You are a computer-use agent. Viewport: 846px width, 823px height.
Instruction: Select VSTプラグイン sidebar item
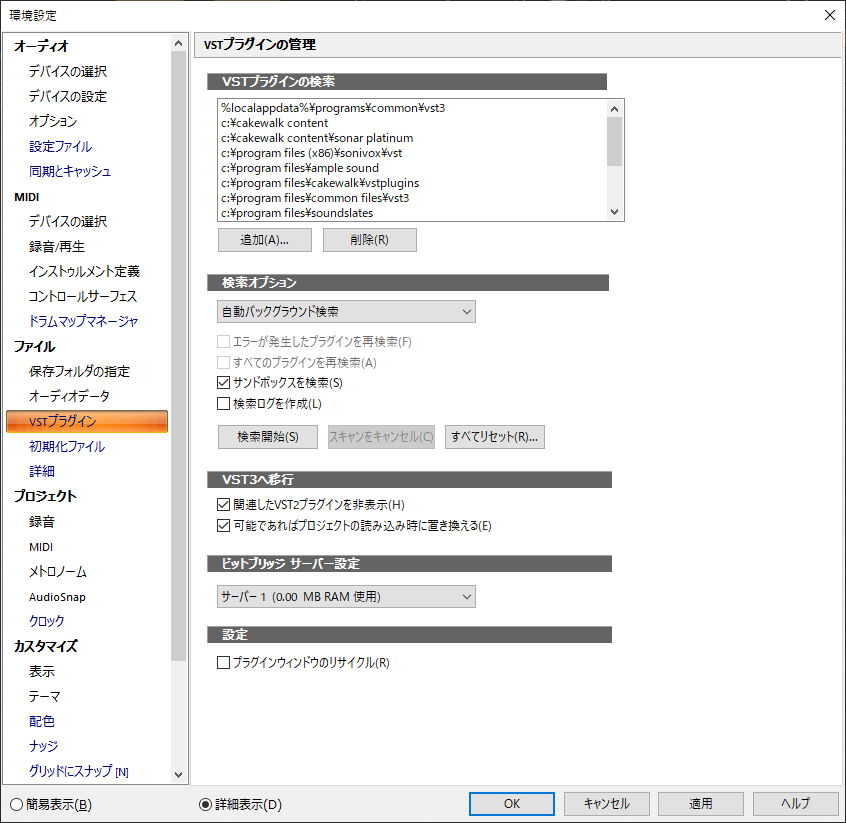click(x=87, y=421)
